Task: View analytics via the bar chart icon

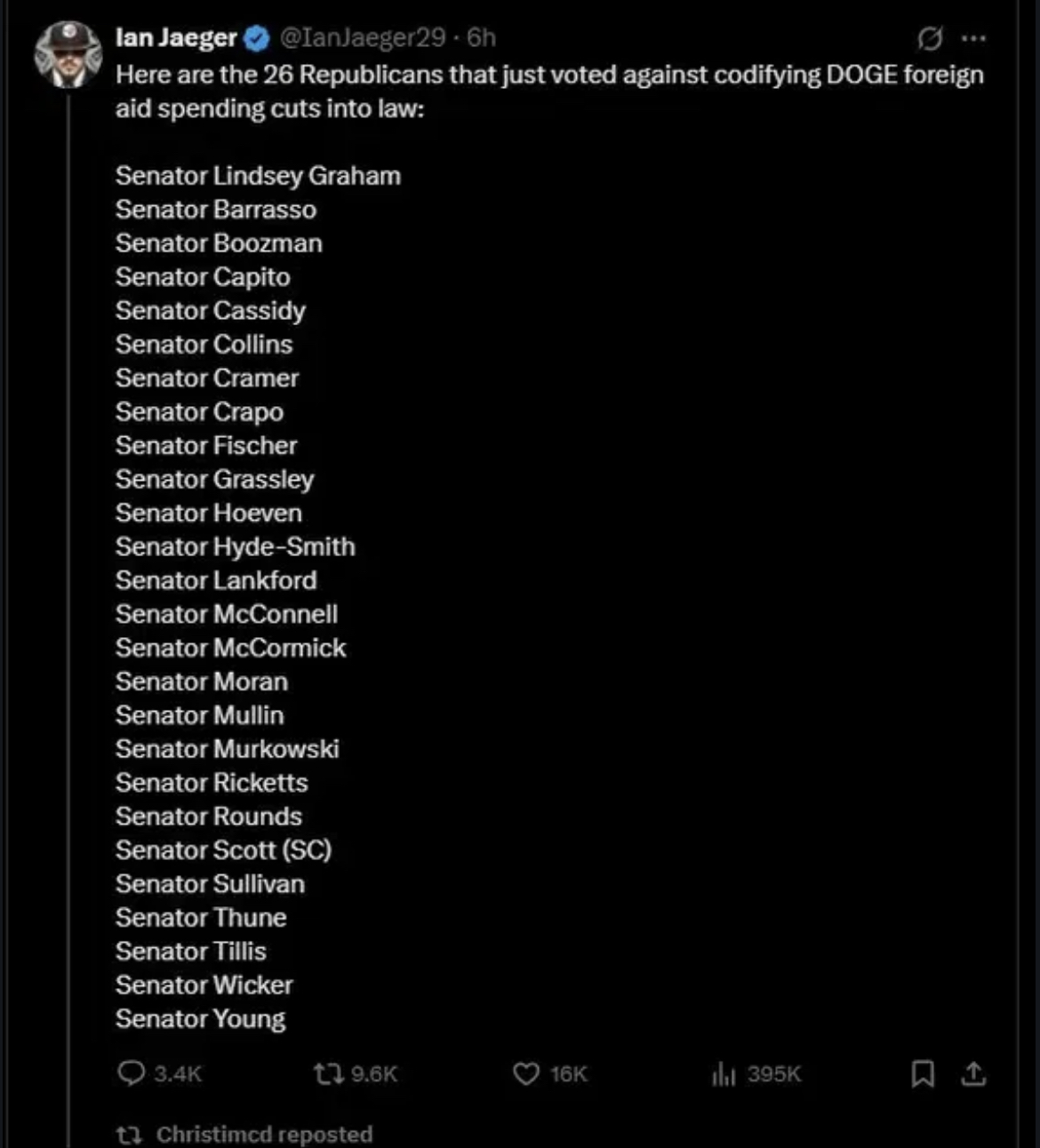Action: [724, 1074]
